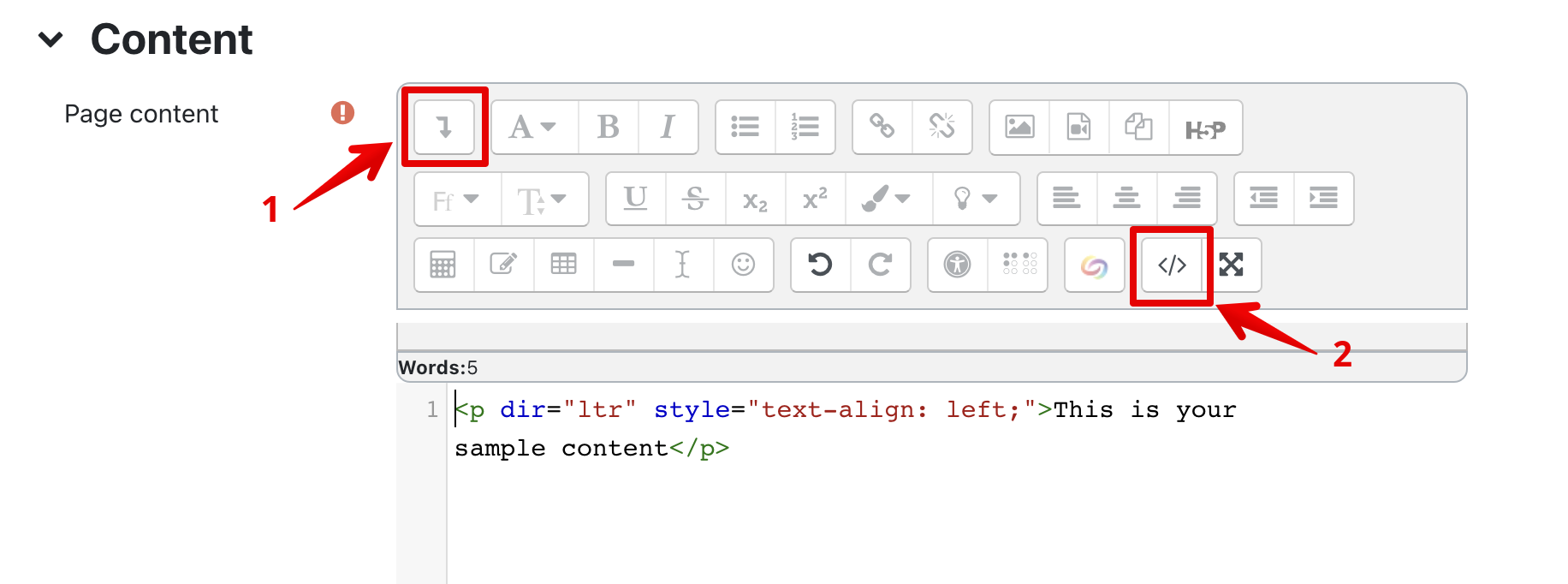
Task: Open the font size dropdown
Action: [x=543, y=200]
